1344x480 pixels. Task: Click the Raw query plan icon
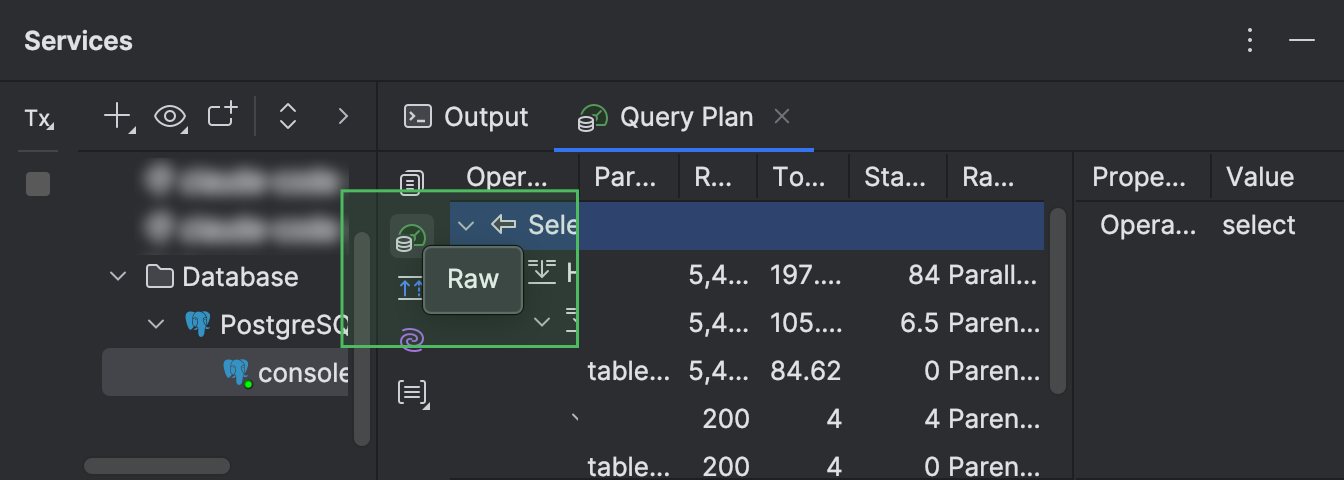coord(411,237)
